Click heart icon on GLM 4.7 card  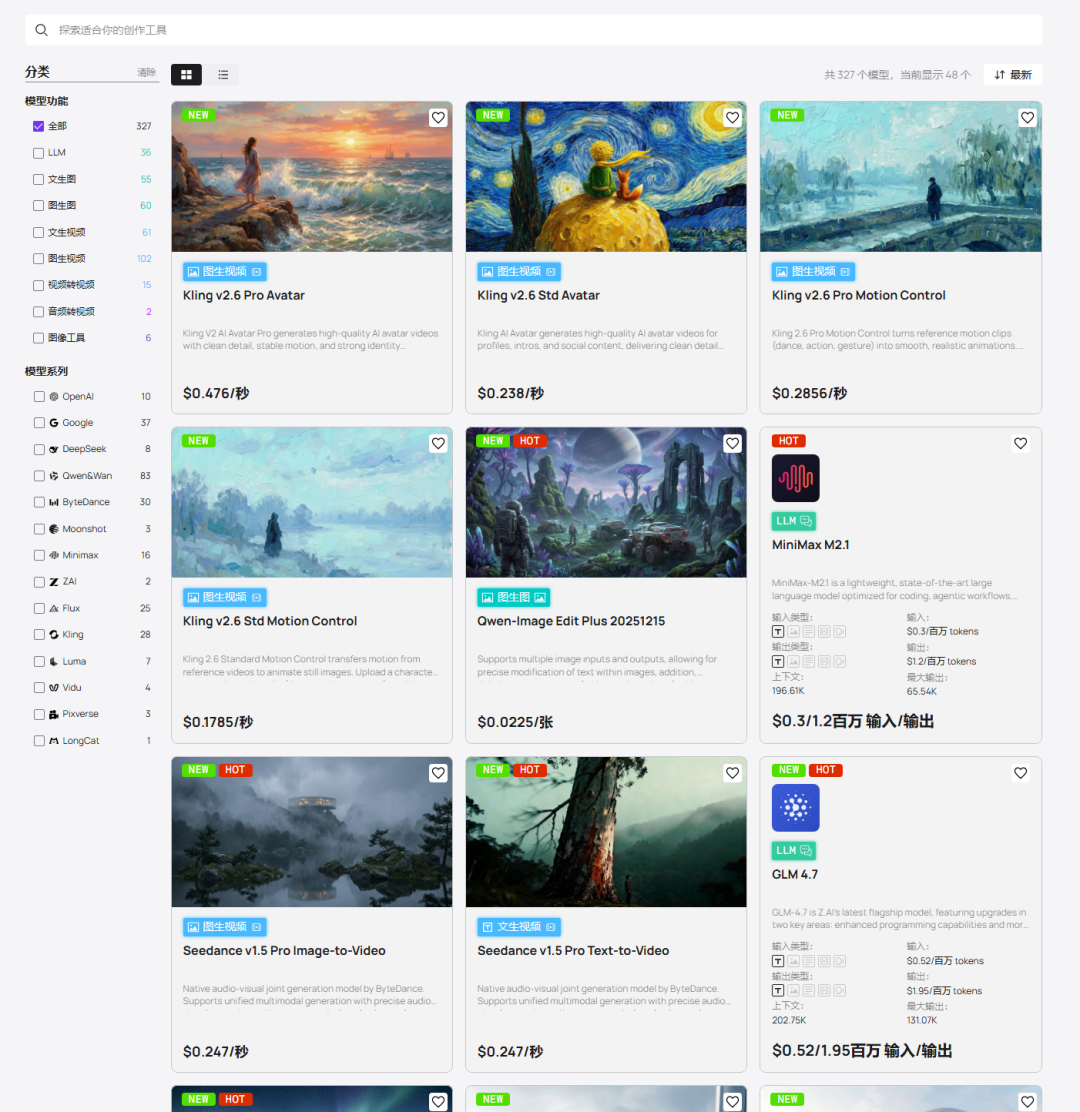1020,773
